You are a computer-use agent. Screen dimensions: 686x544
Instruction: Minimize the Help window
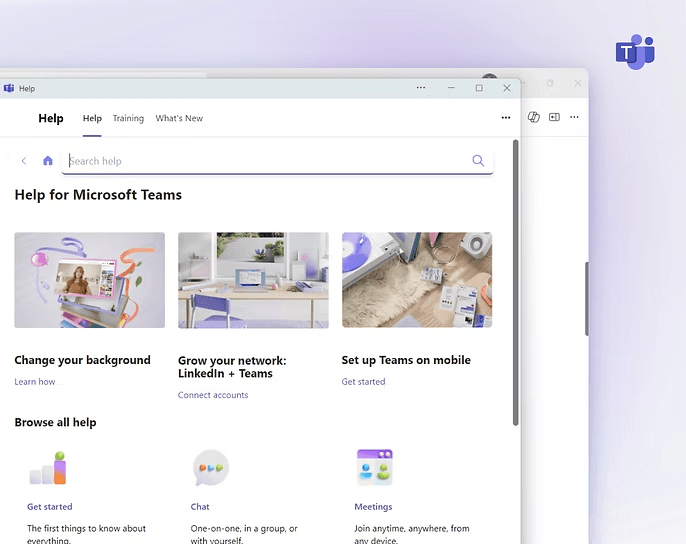coord(451,88)
